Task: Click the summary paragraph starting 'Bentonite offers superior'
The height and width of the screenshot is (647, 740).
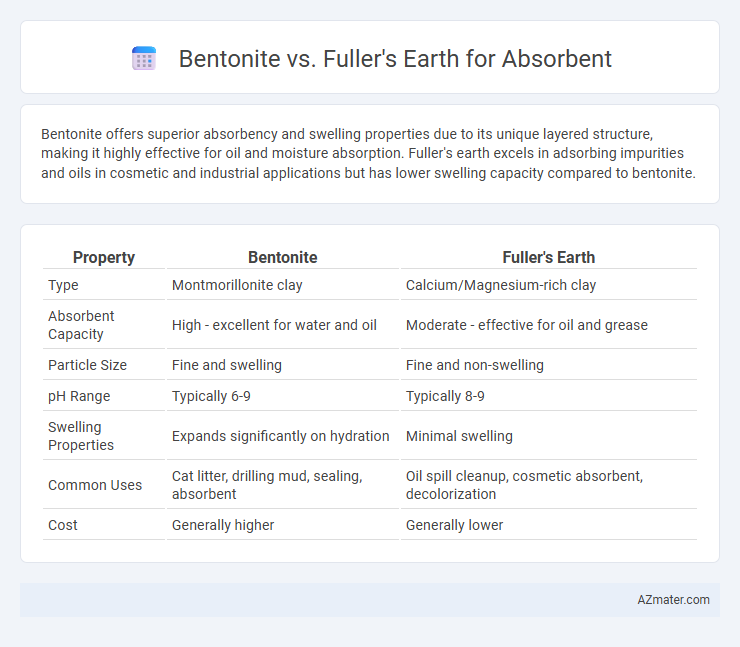Action: pyautogui.click(x=368, y=153)
